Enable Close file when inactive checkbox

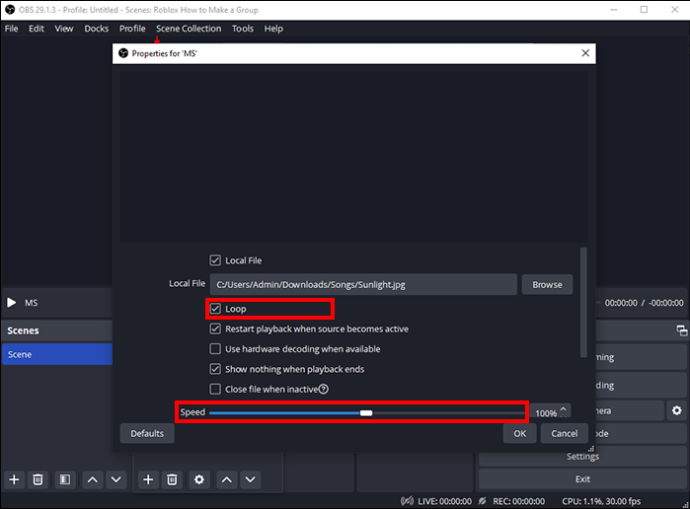(215, 389)
